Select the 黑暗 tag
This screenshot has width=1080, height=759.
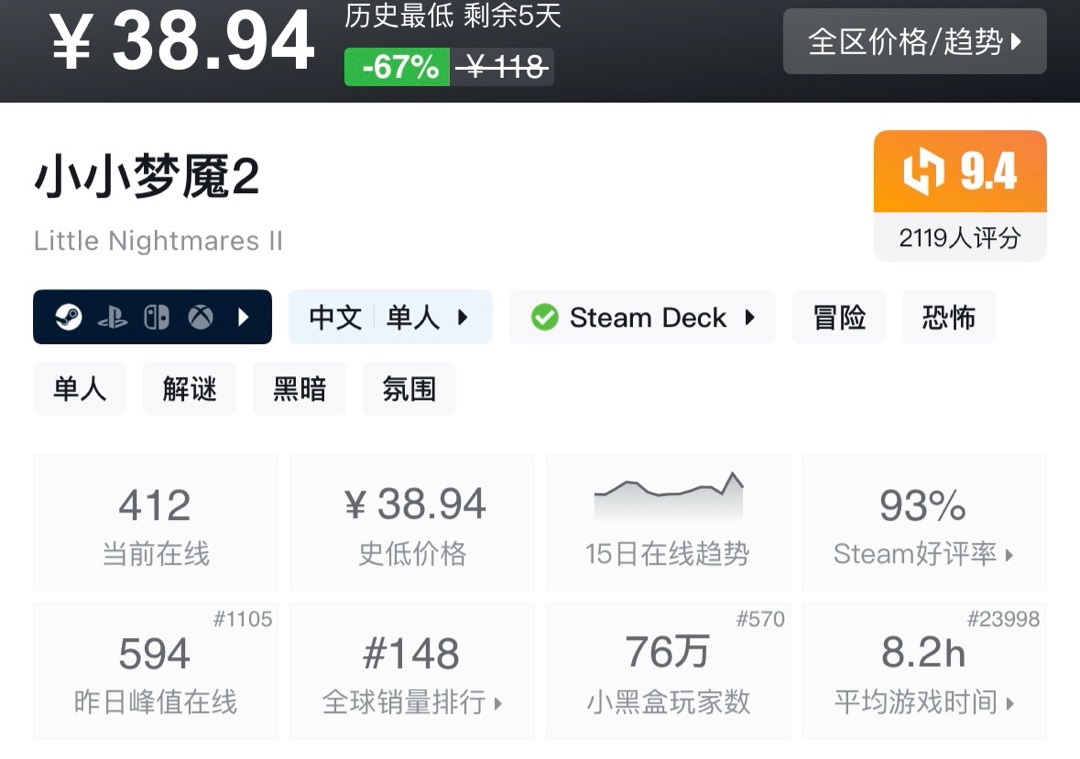pos(300,388)
